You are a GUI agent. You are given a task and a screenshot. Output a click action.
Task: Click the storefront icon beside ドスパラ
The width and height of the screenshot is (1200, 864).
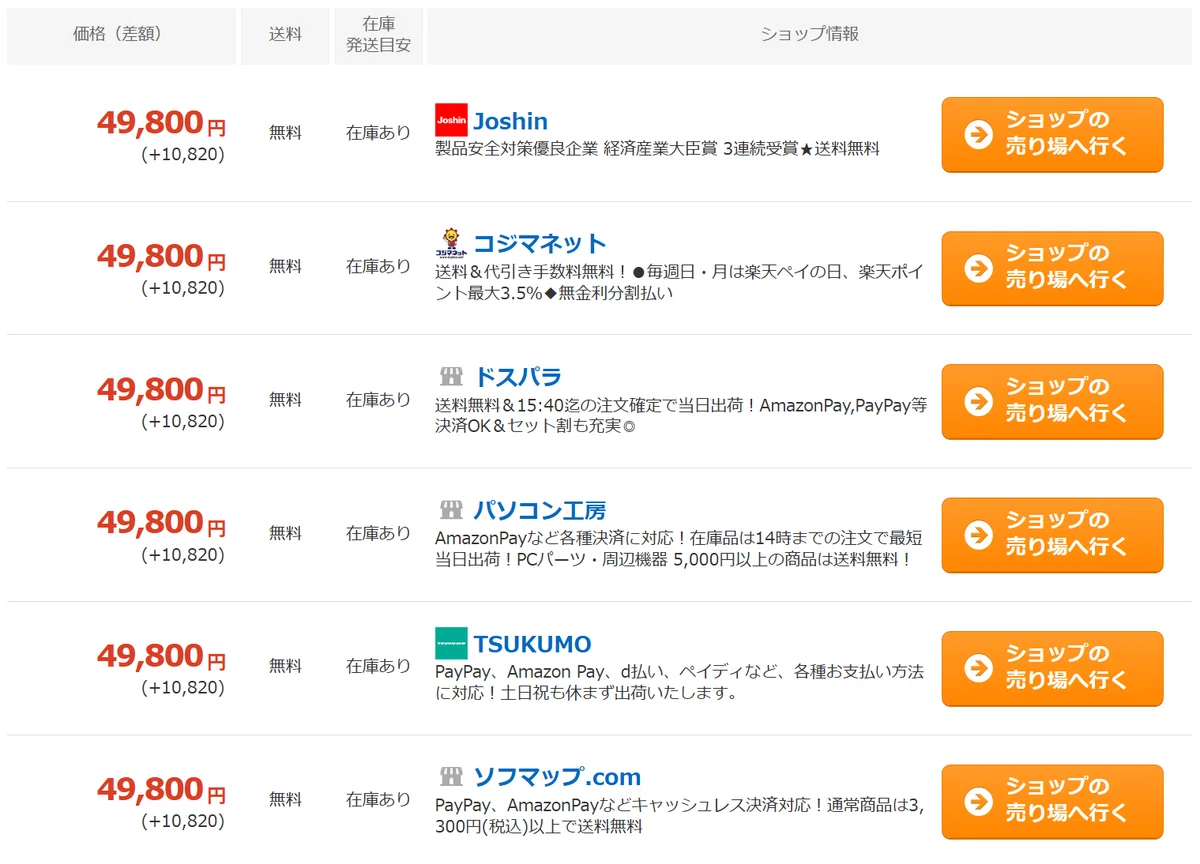(451, 377)
